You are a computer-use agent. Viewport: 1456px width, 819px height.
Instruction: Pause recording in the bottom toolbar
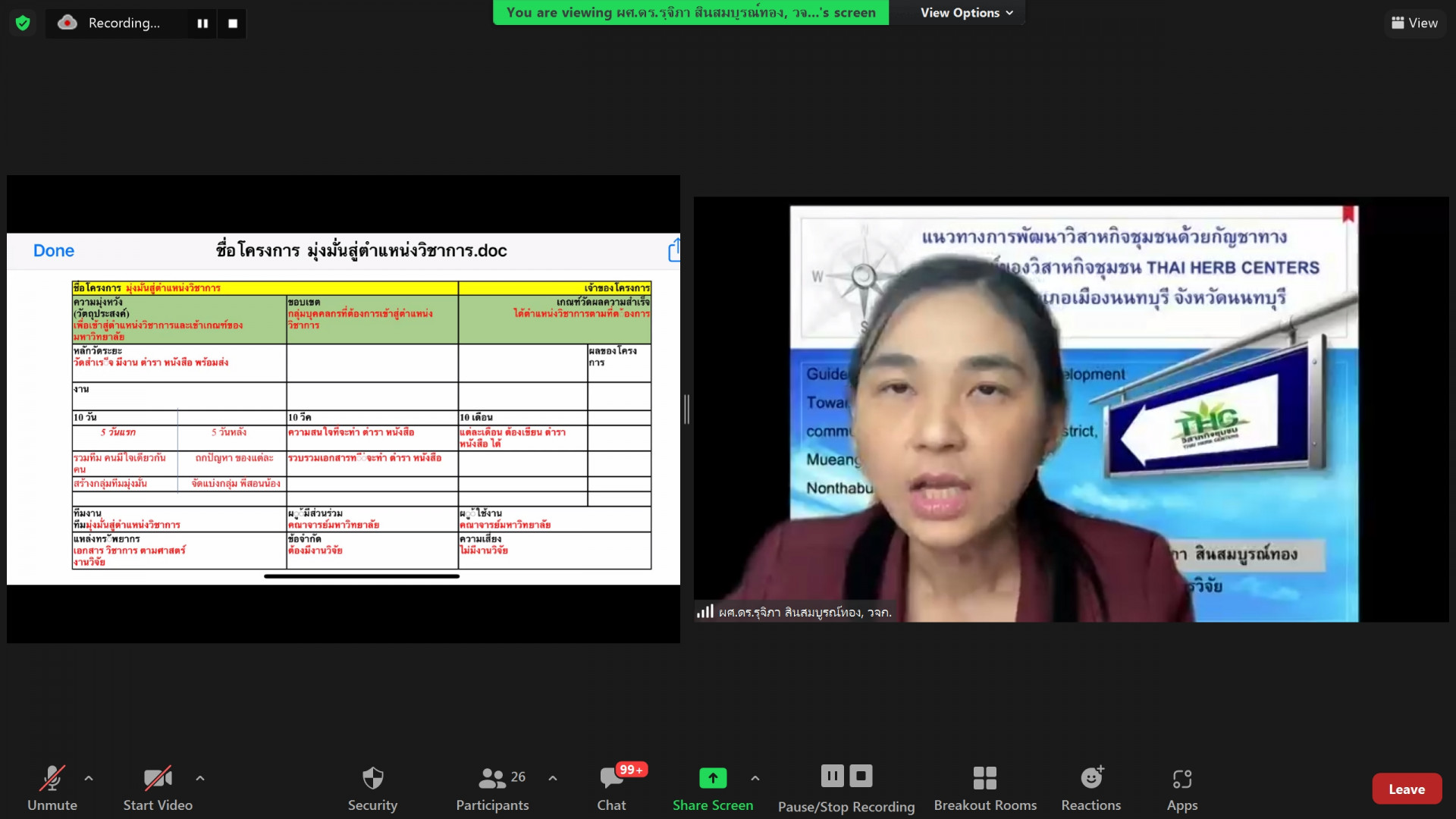tap(832, 776)
